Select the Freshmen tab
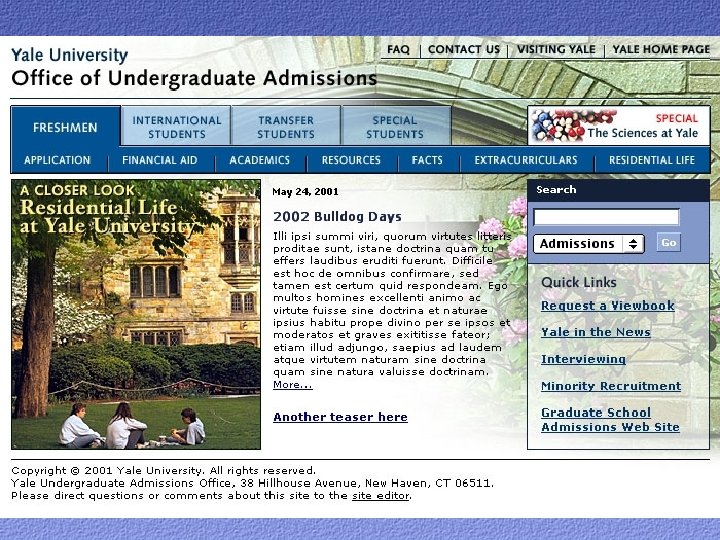The width and height of the screenshot is (720, 540). click(x=66, y=127)
